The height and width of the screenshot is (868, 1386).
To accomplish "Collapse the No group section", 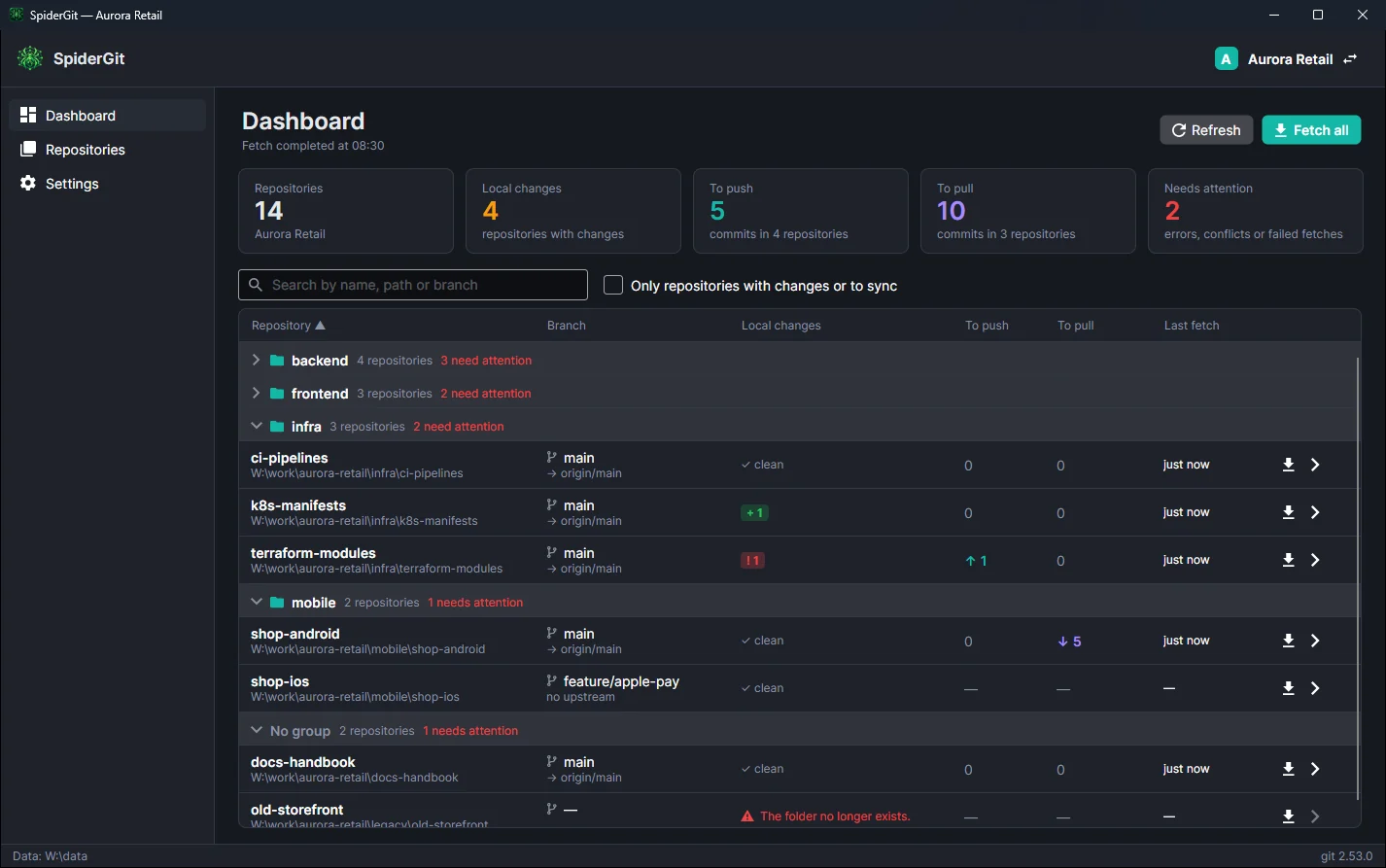I will [x=257, y=731].
